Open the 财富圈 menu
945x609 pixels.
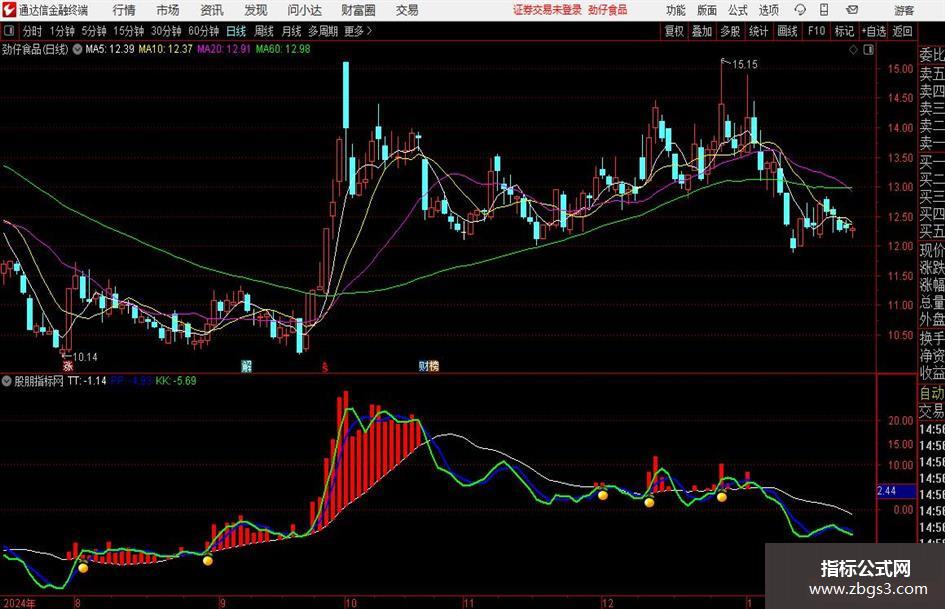click(358, 10)
